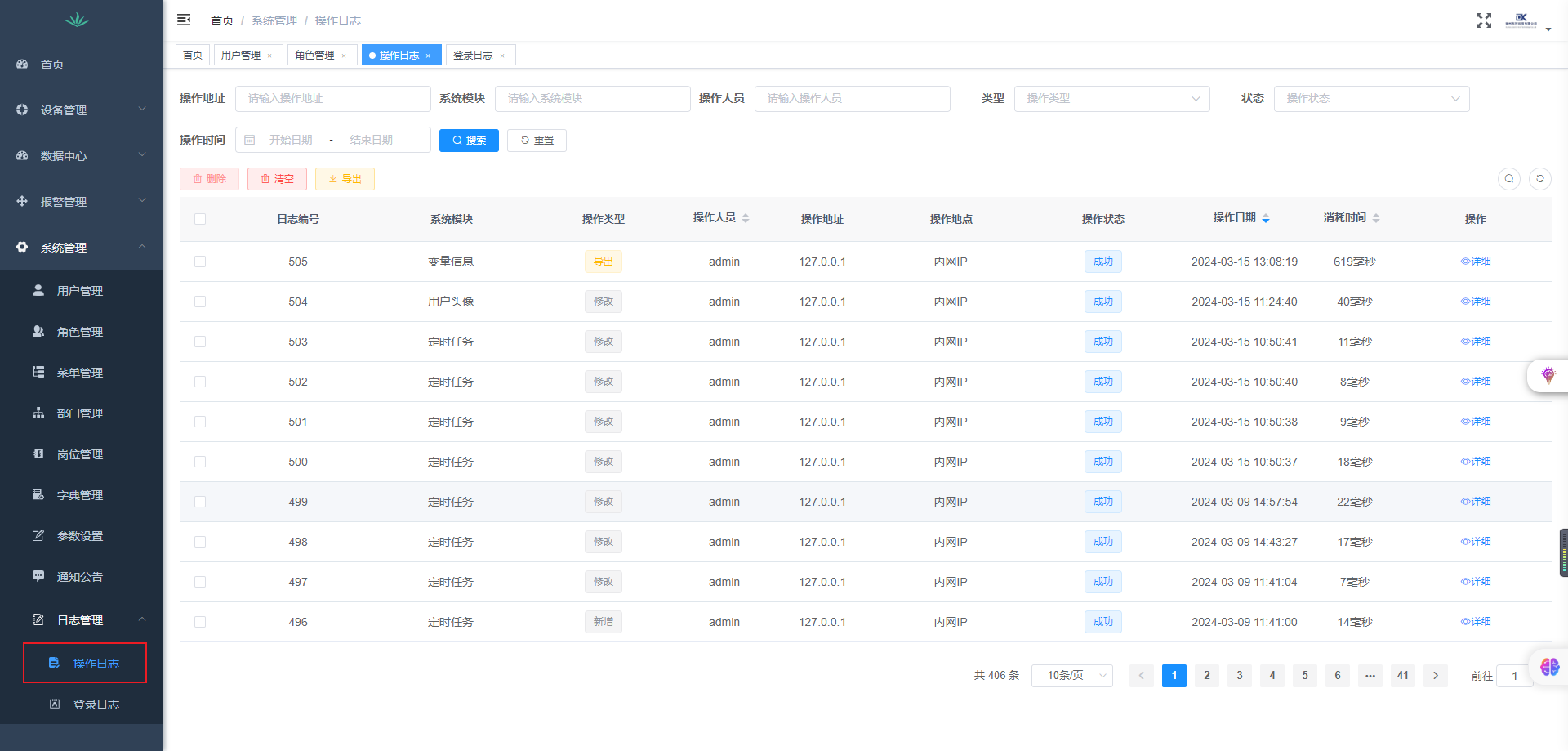Click the 系统管理 gear icon

pyautogui.click(x=22, y=247)
